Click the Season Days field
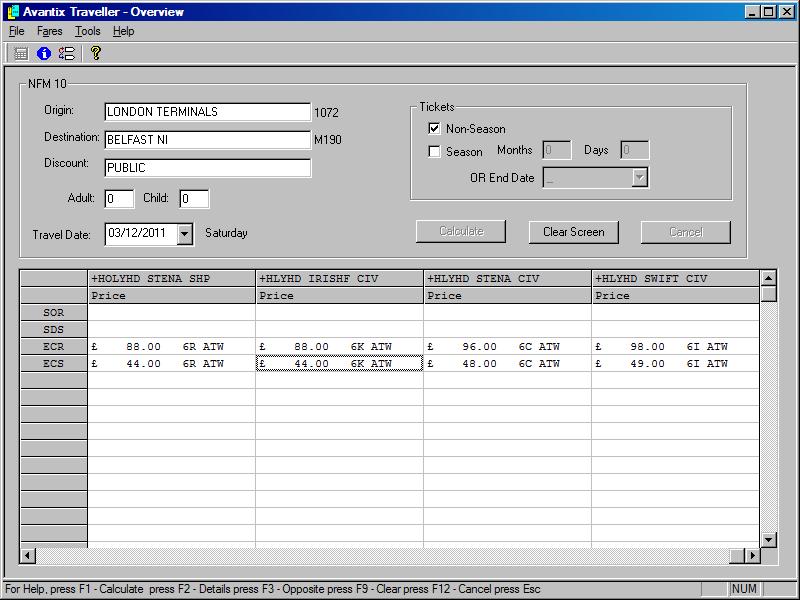 tap(635, 150)
